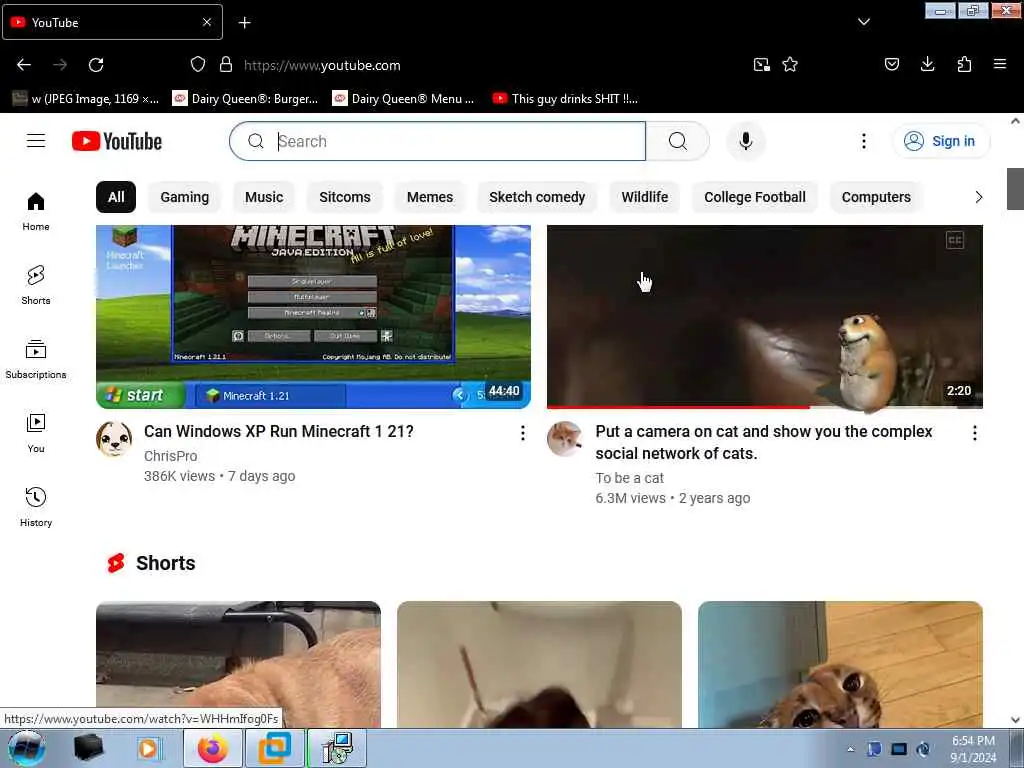Open the Windows Start orb
This screenshot has height=768, width=1024.
27,748
